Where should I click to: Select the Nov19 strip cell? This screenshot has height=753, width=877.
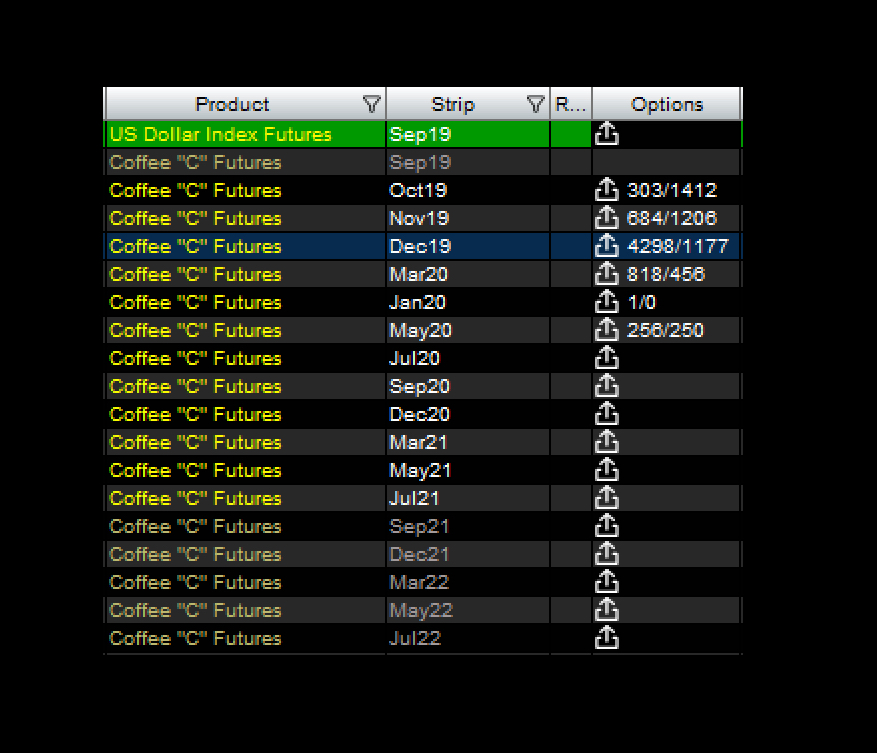click(x=468, y=218)
